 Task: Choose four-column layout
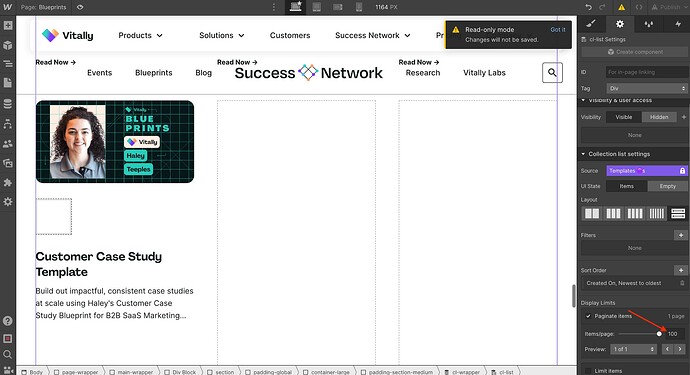(x=635, y=214)
